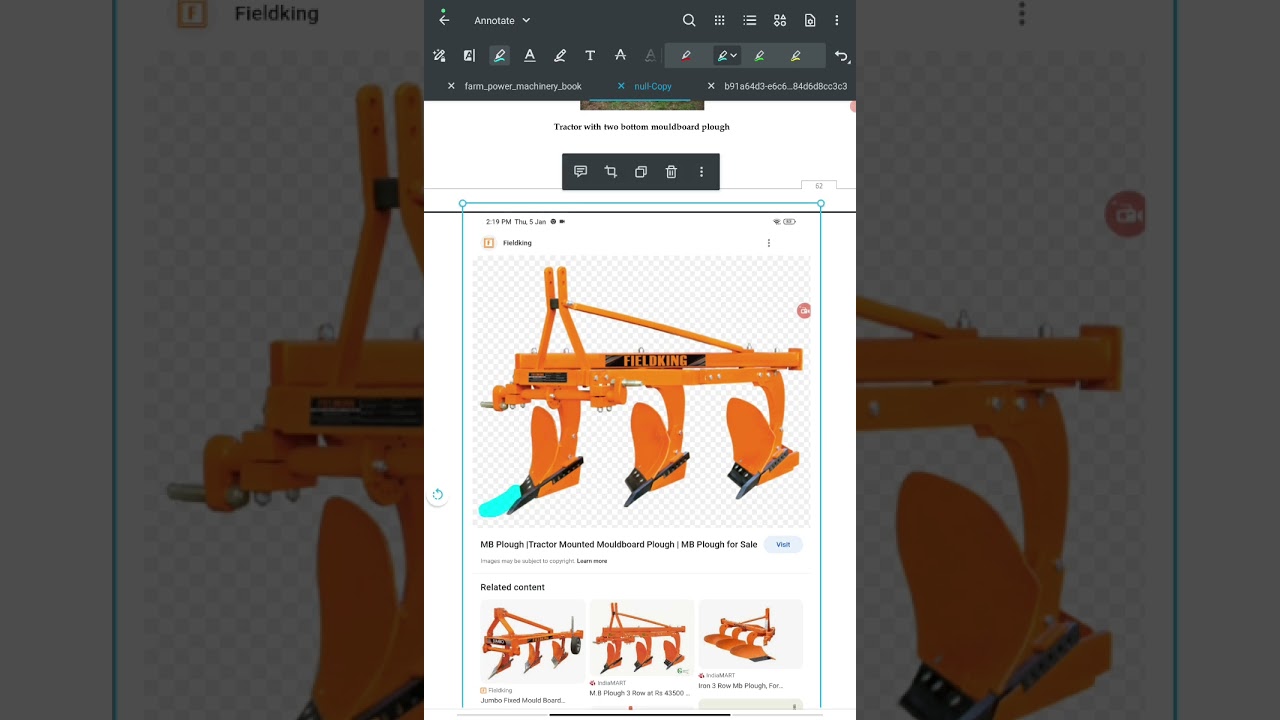Viewport: 1280px width, 720px height.
Task: Choose the red highlighter preset
Action: 685,56
